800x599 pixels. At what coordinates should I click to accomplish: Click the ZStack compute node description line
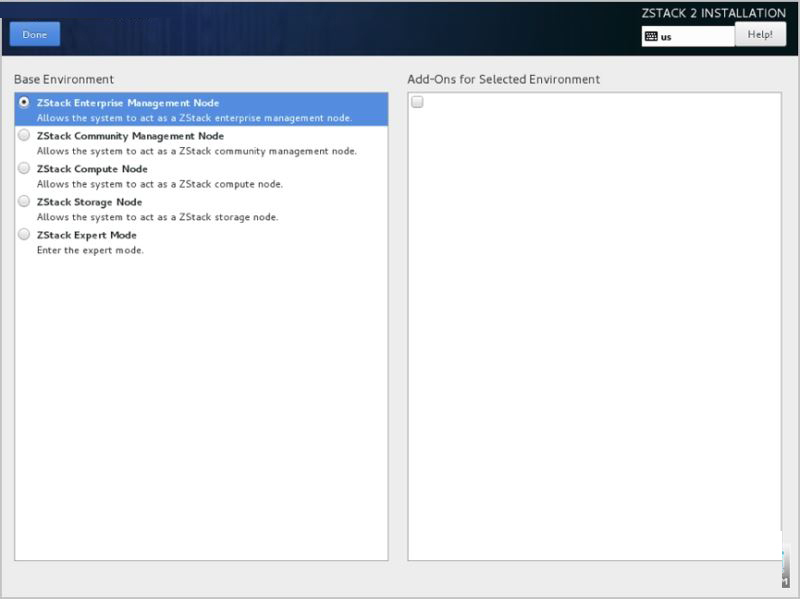160,184
